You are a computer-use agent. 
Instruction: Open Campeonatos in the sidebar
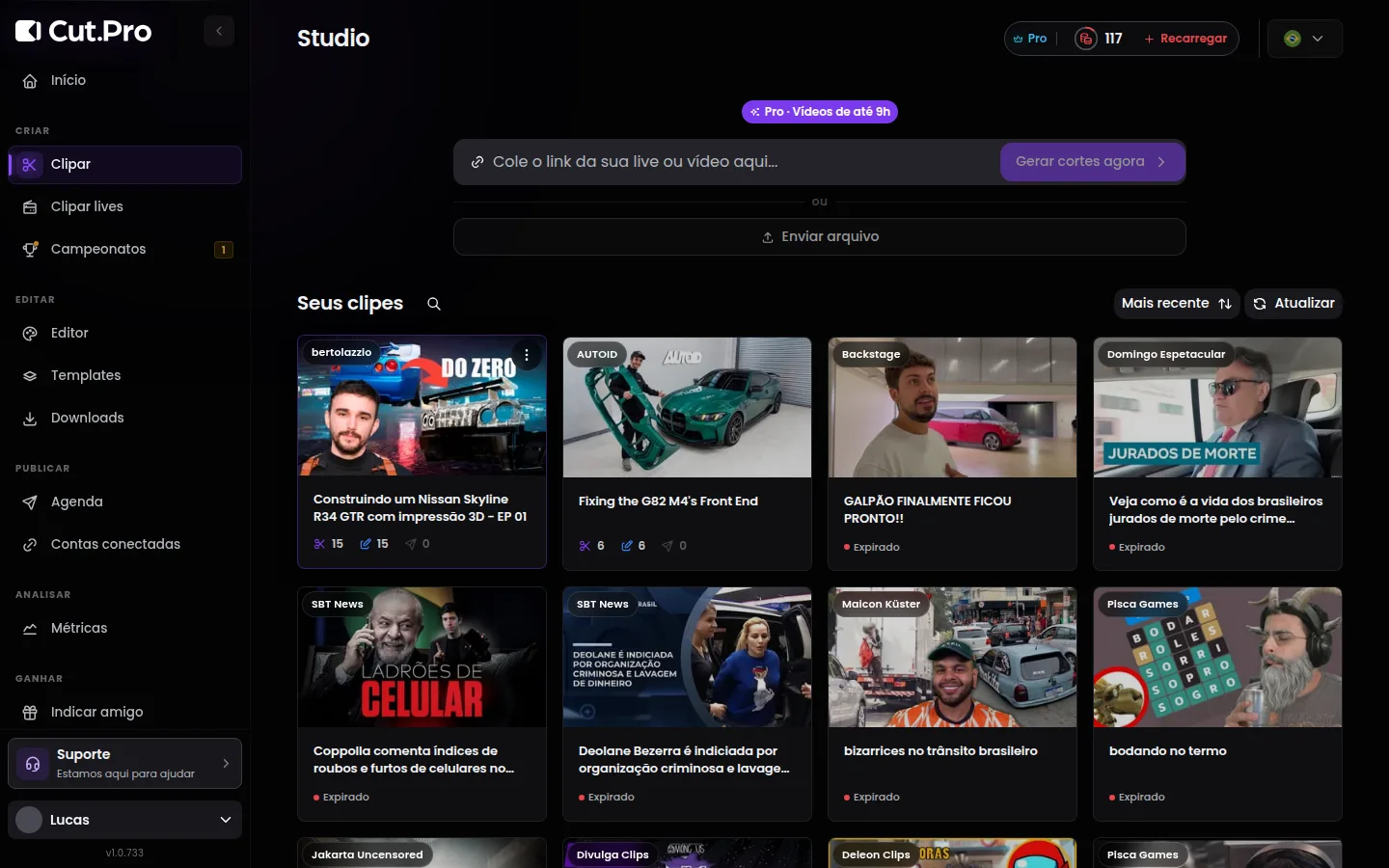(124, 249)
